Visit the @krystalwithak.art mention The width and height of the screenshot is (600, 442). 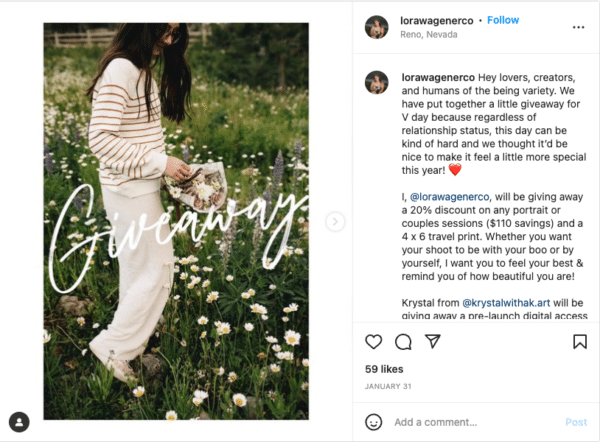pos(506,303)
